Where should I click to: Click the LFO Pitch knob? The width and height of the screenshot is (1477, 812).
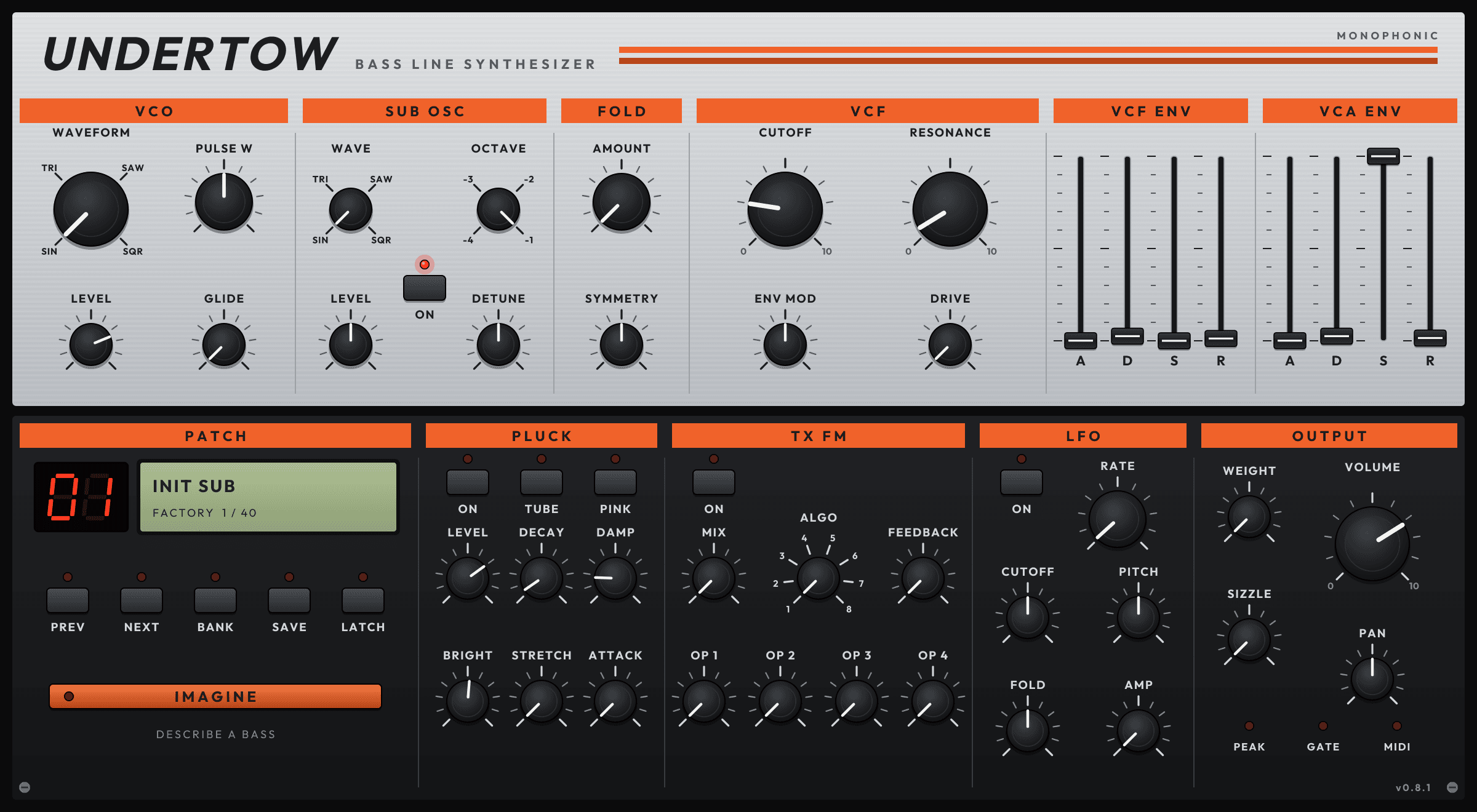(1139, 618)
